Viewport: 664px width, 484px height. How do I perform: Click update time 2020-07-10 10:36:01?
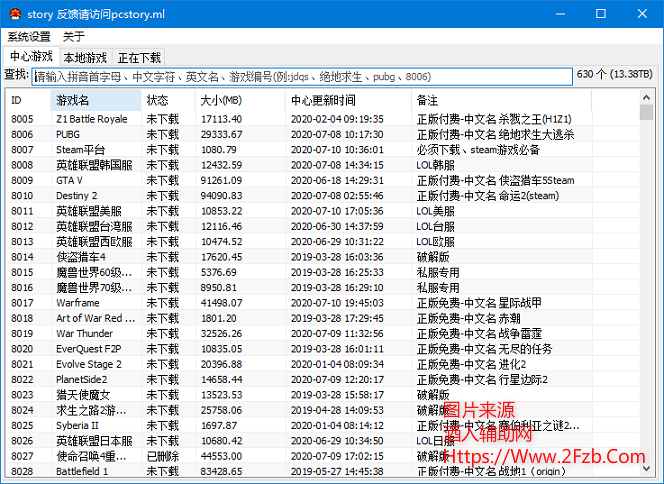[337, 149]
